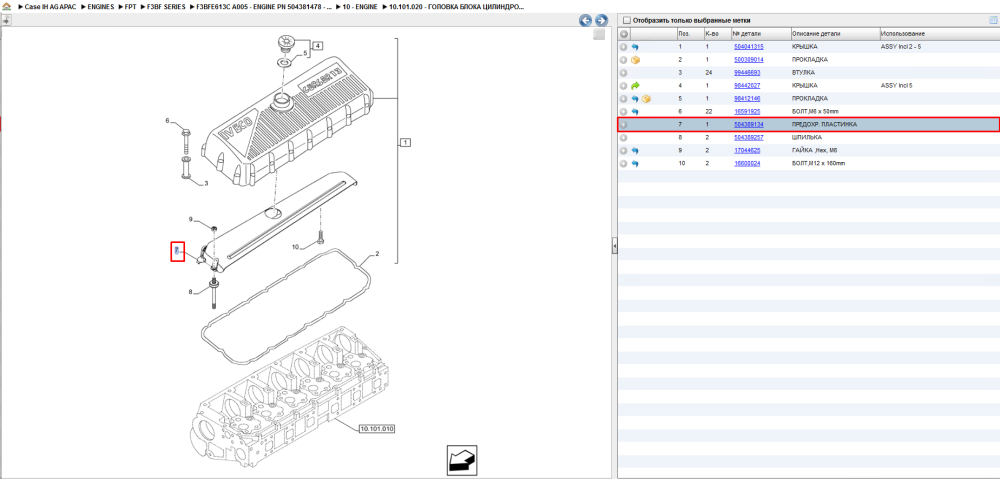Click '10.101.020 - ГОЛОВКА БЛОКА' breadcrumb

click(457, 6)
